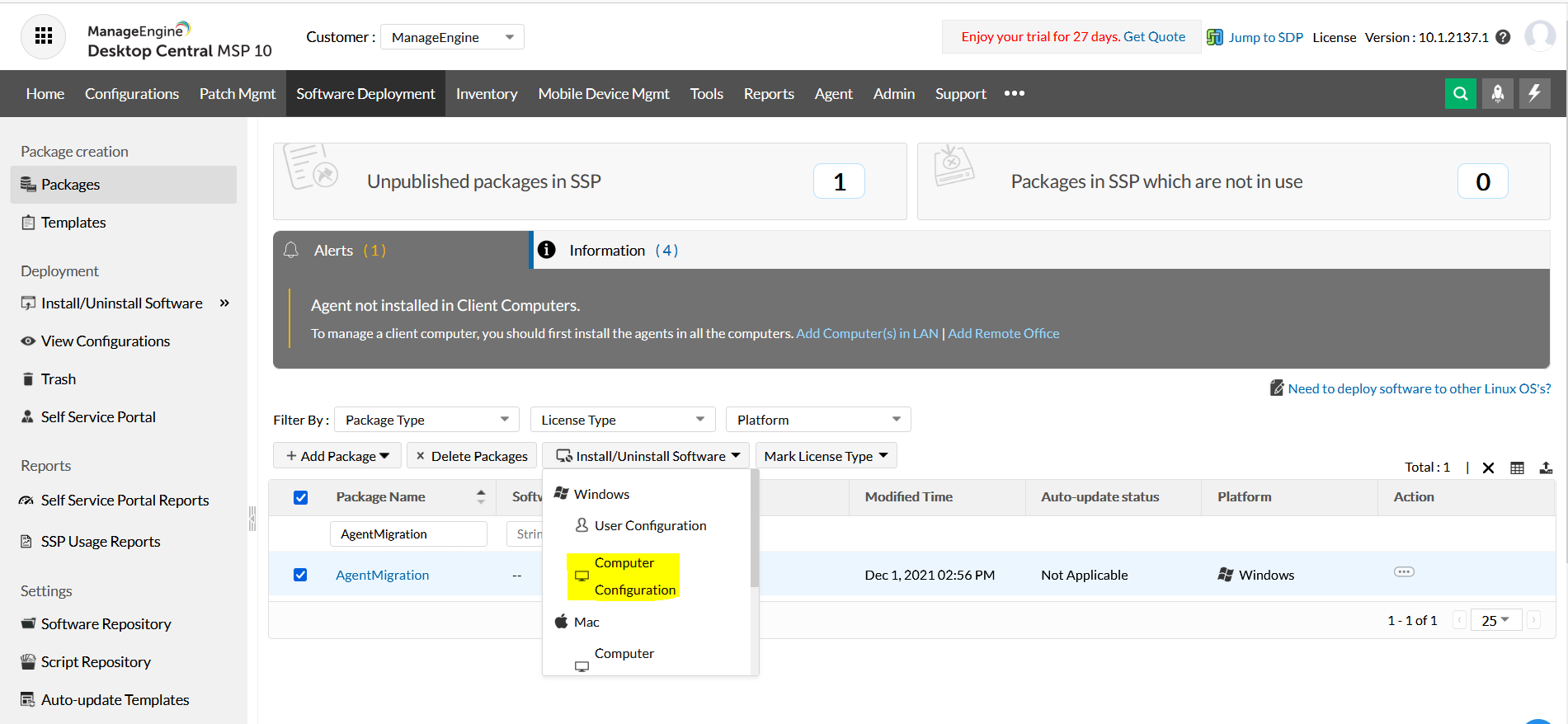Switch to the Patch Mgmt tab
The image size is (1568, 724).
coord(238,93)
